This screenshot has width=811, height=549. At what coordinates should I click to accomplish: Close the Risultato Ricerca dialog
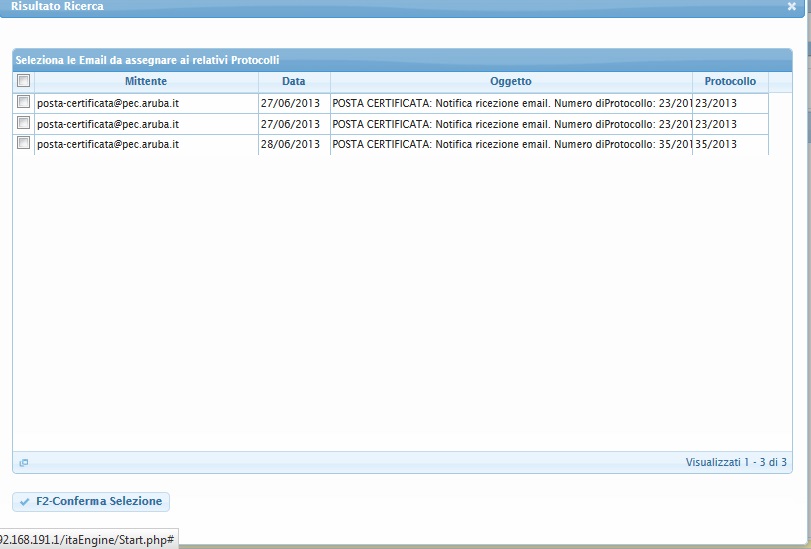tap(791, 6)
